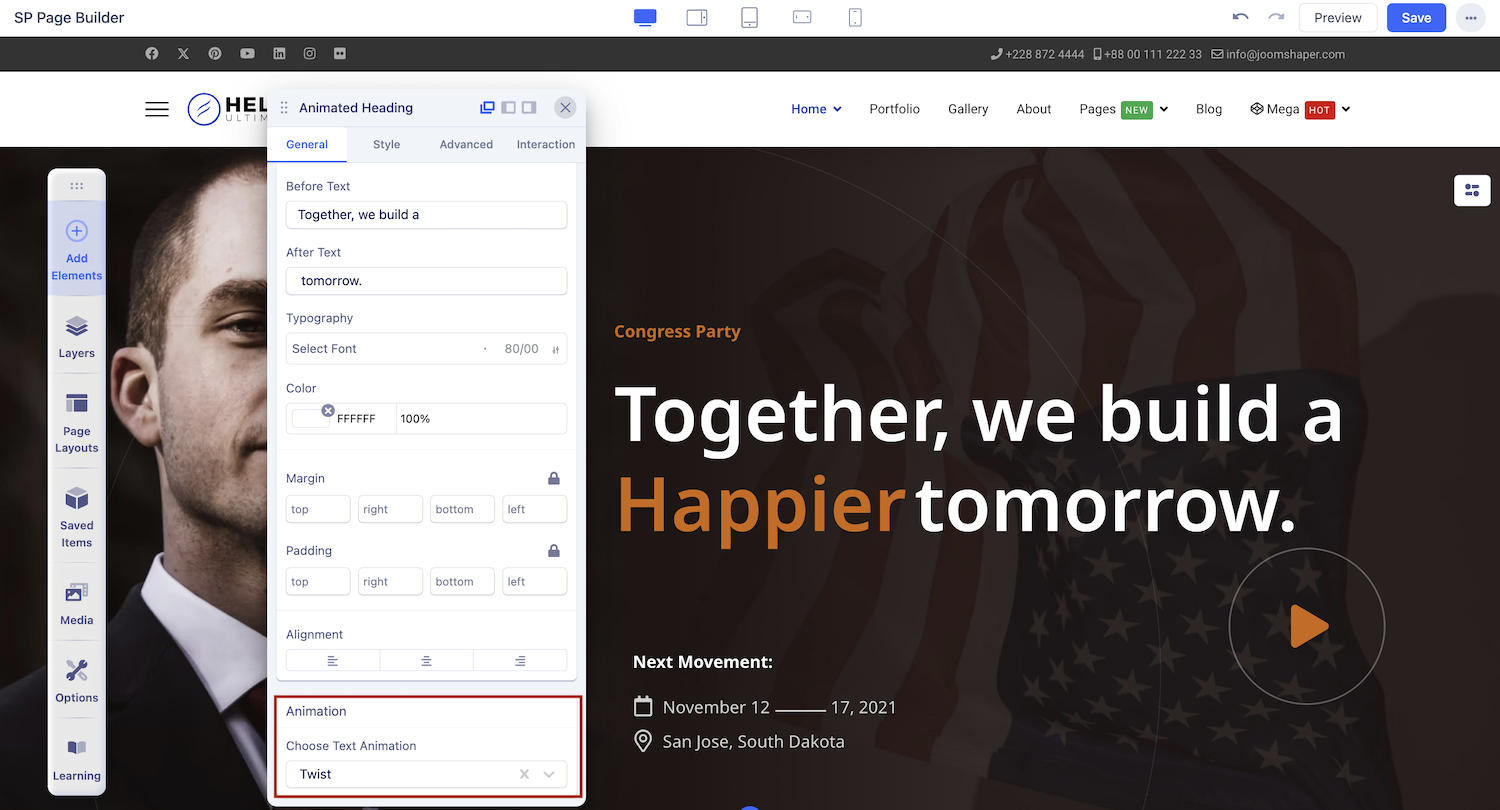Expand the Choose Text Animation dropdown
The height and width of the screenshot is (810, 1500).
(x=549, y=774)
